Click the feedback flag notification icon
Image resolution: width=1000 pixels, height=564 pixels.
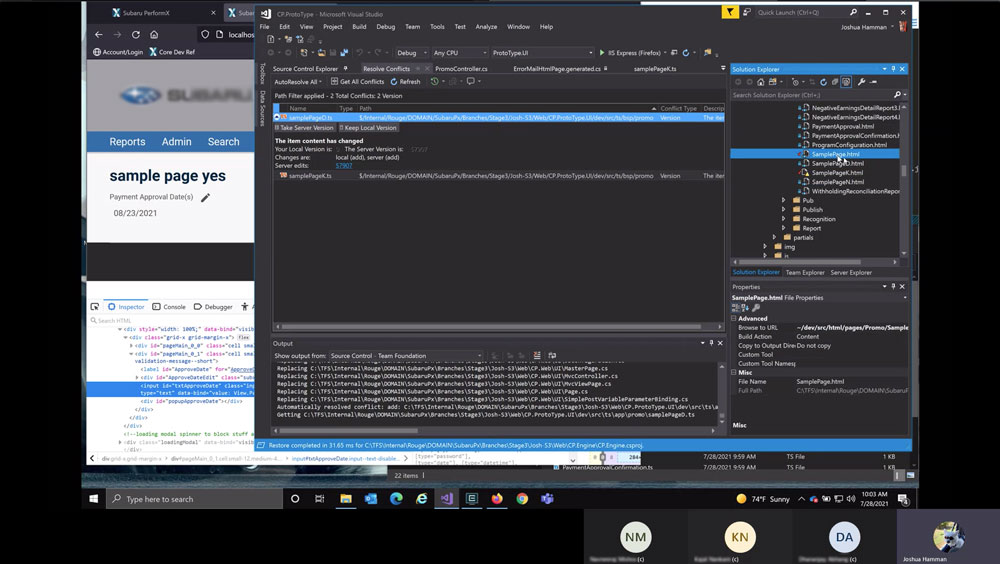point(731,12)
